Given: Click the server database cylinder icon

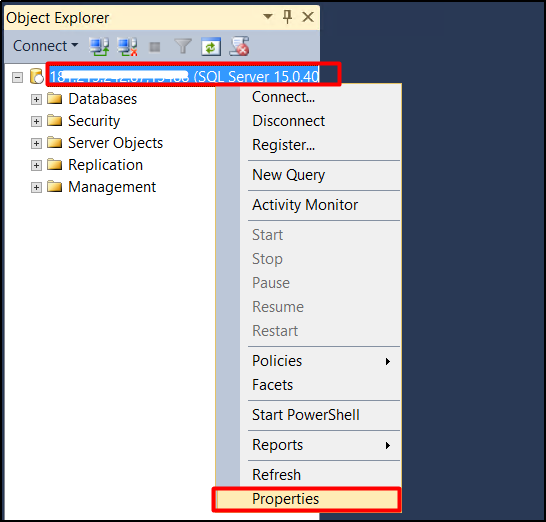Looking at the screenshot, I should pos(36,76).
